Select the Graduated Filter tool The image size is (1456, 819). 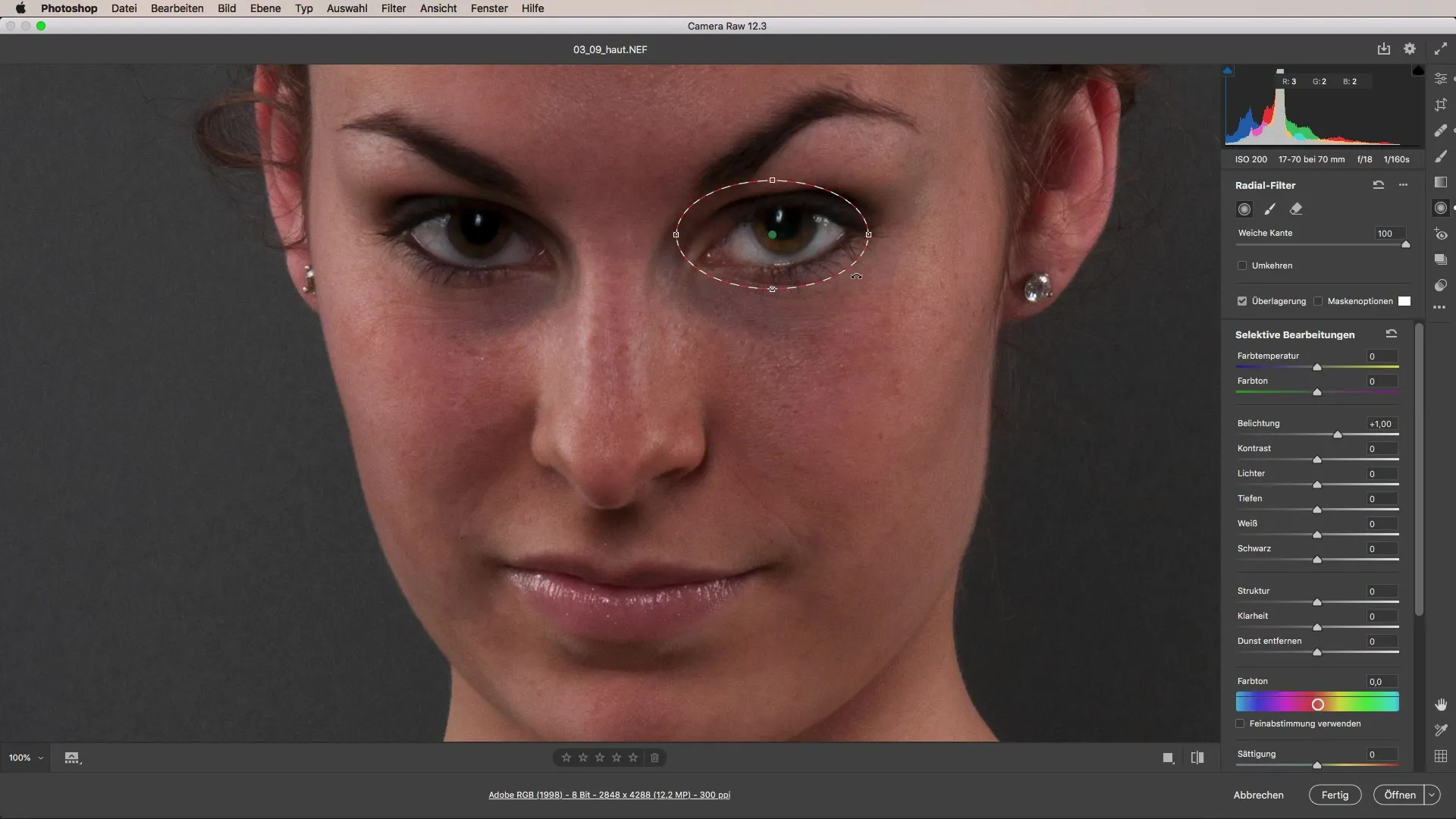point(1441,182)
